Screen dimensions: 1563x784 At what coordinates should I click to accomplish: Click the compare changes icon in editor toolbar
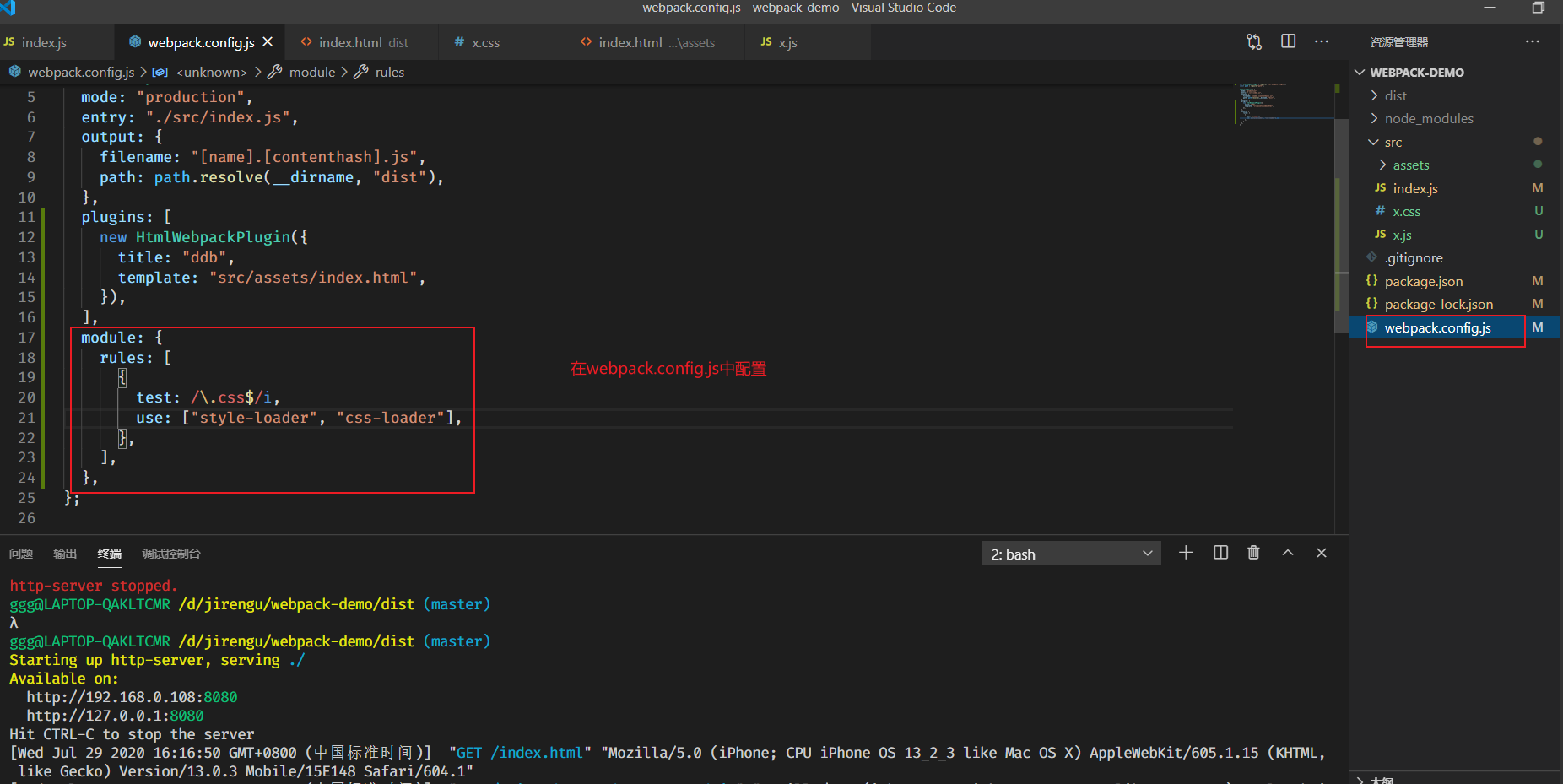tap(1254, 42)
